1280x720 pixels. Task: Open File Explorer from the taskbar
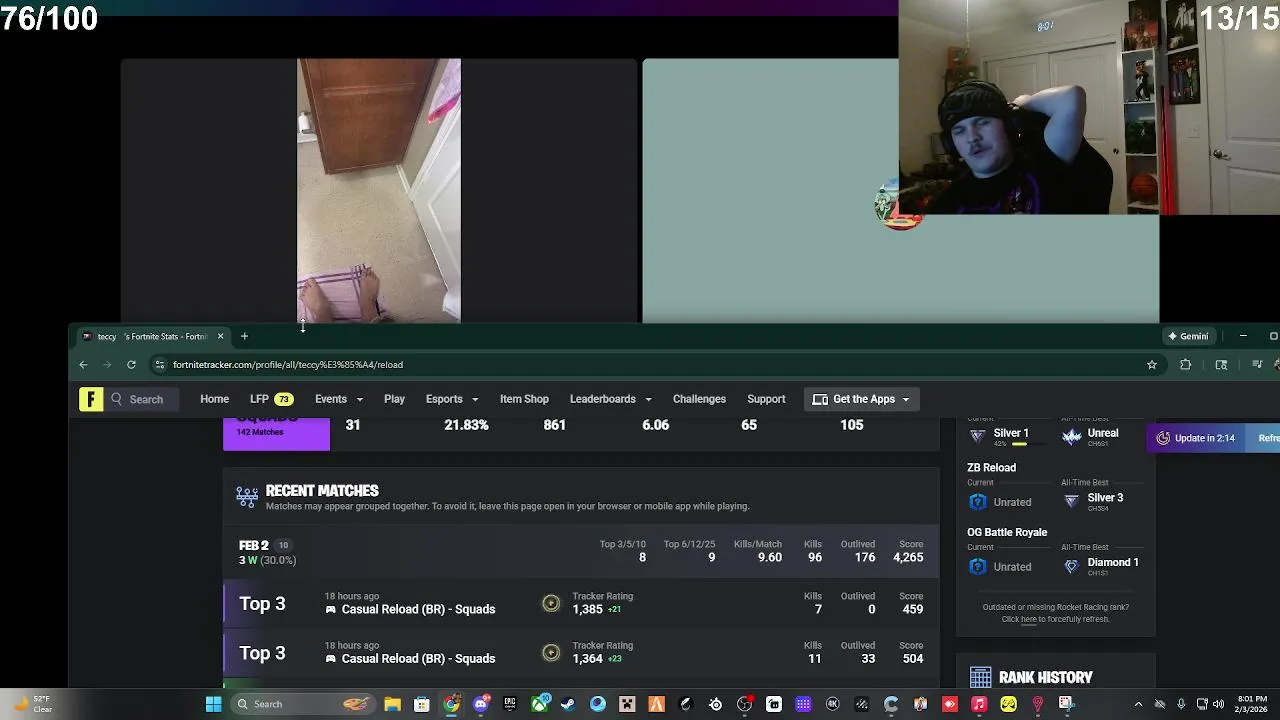pos(392,704)
